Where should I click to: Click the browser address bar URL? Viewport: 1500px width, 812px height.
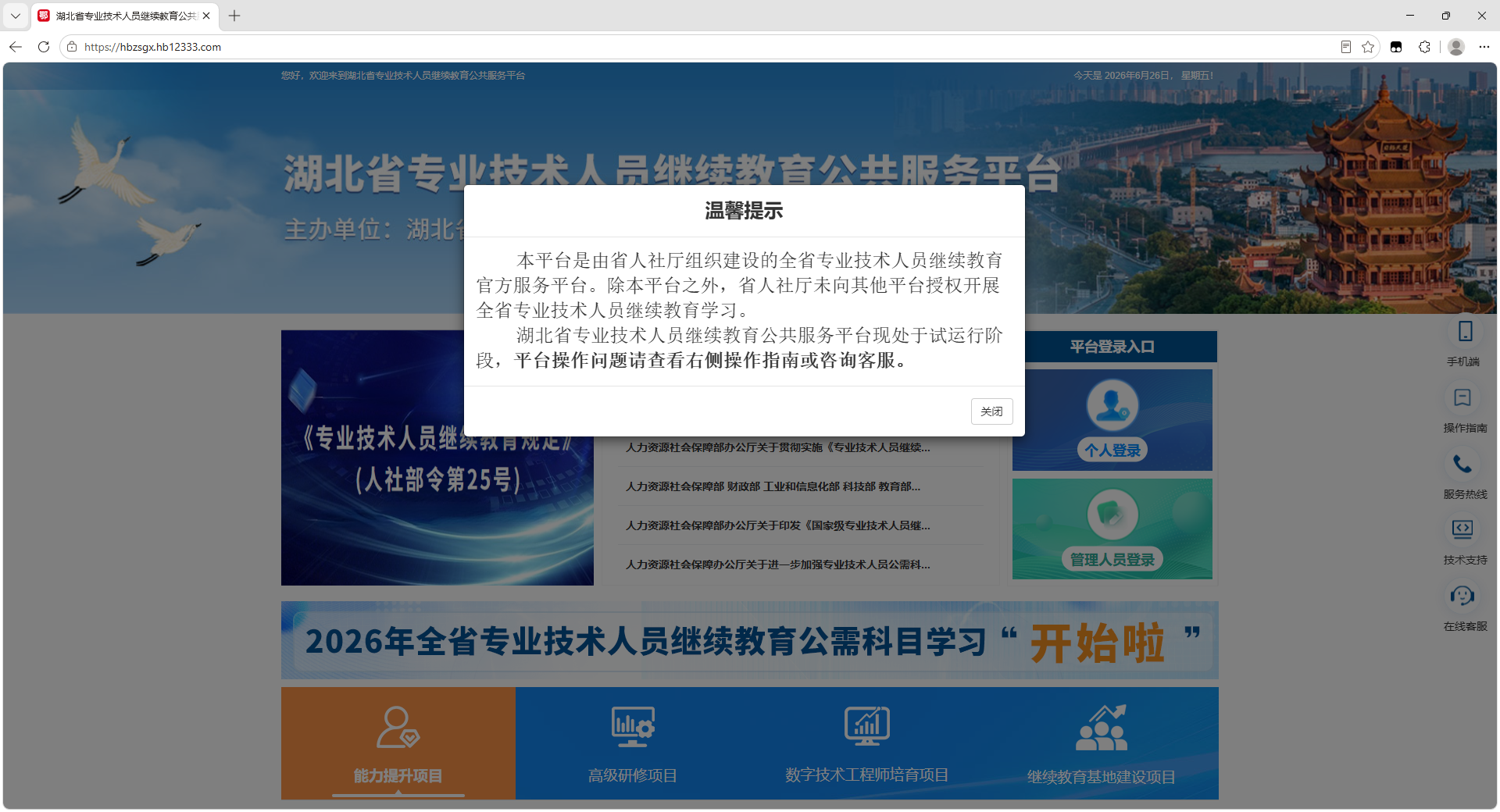point(152,47)
